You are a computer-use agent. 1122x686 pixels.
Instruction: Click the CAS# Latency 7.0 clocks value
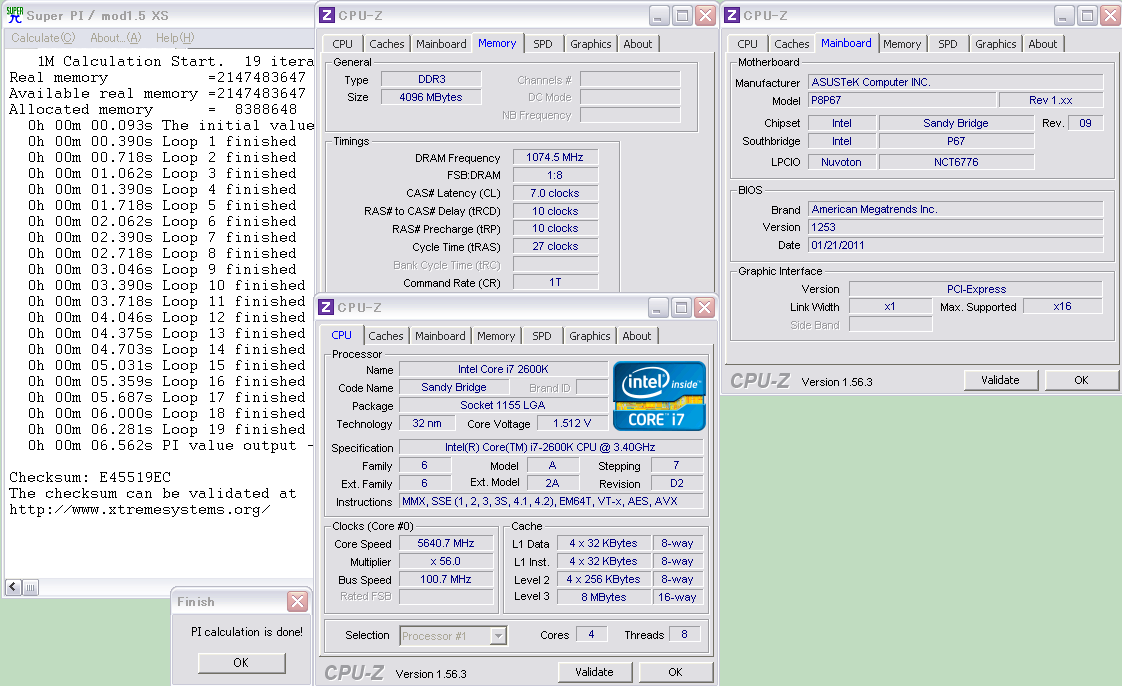[555, 193]
